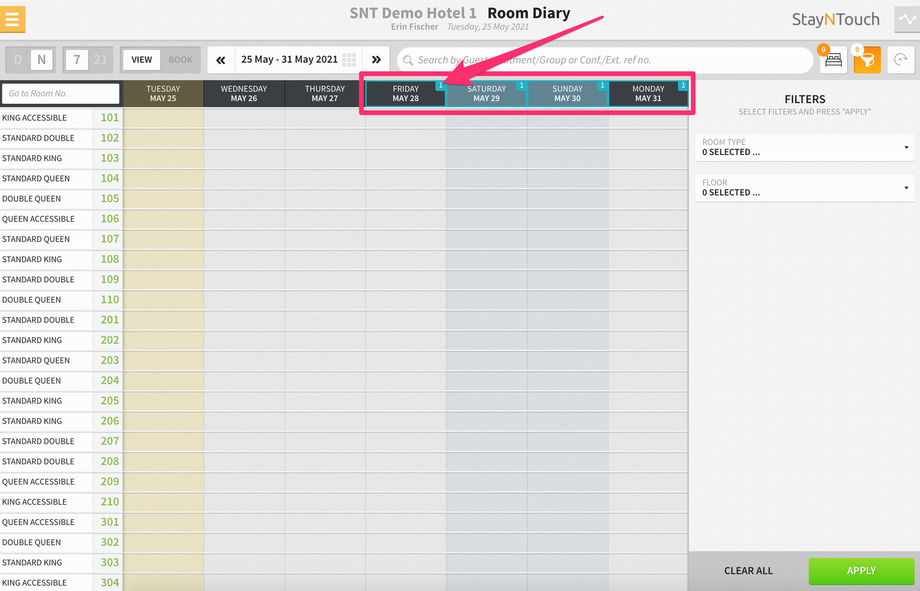Select room number 210
This screenshot has height=591, width=920.
coord(110,502)
